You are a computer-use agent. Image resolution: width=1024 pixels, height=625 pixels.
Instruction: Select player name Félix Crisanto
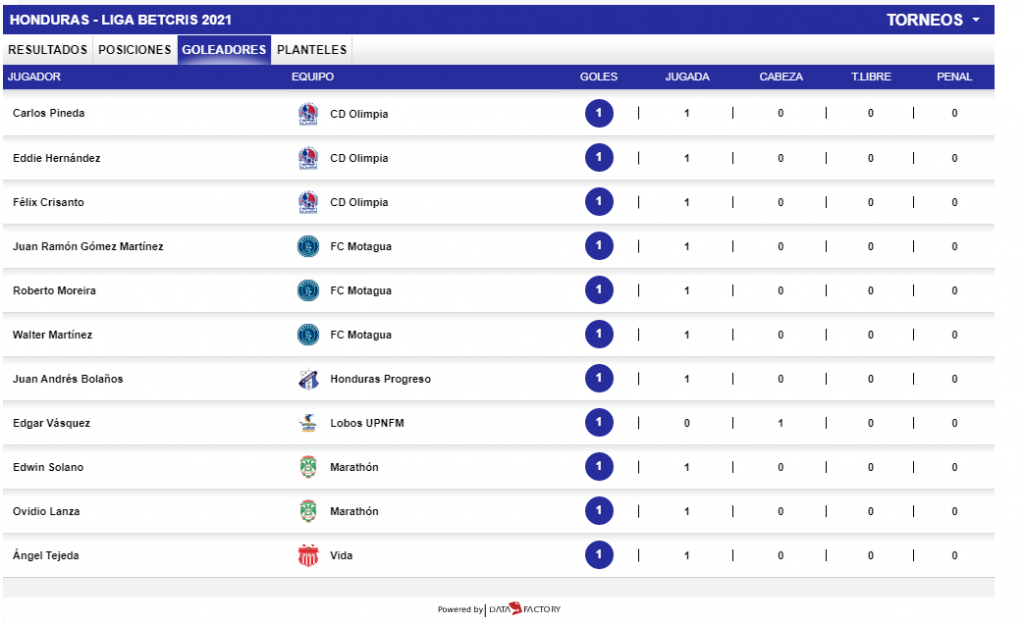[x=48, y=202]
